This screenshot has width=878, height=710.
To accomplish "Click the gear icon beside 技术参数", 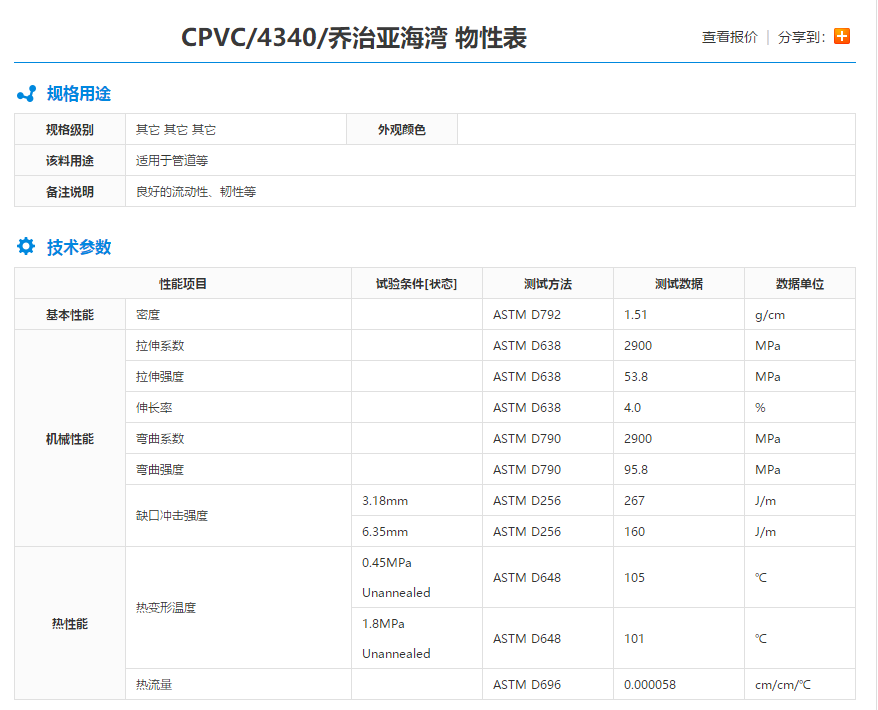I will click(25, 246).
